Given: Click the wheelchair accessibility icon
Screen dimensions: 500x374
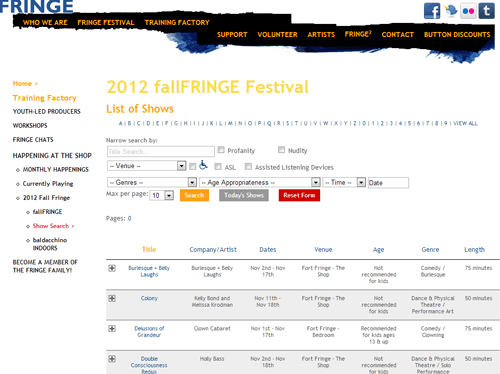Looking at the screenshot, I should [203, 165].
